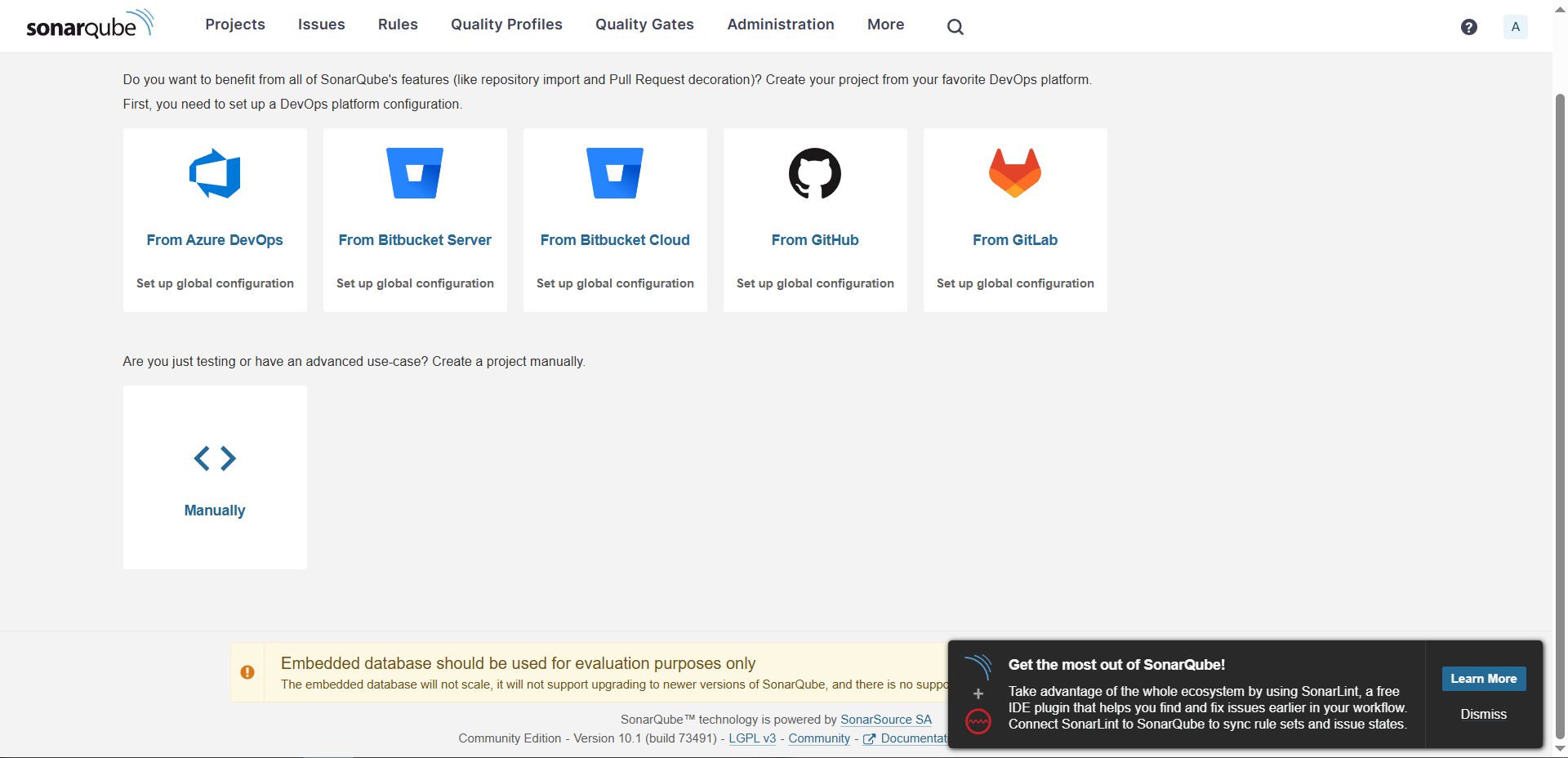Click the Bitbucket Server logo icon
This screenshot has width=1568, height=758.
point(415,173)
